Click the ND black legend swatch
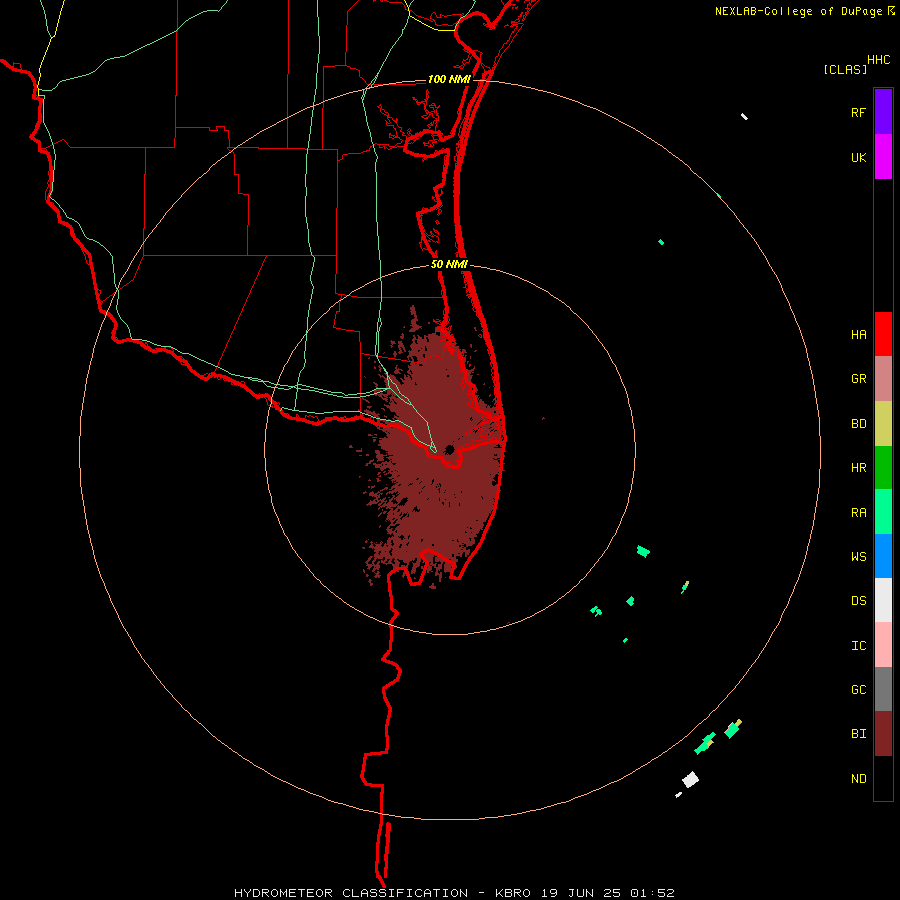 [x=883, y=778]
